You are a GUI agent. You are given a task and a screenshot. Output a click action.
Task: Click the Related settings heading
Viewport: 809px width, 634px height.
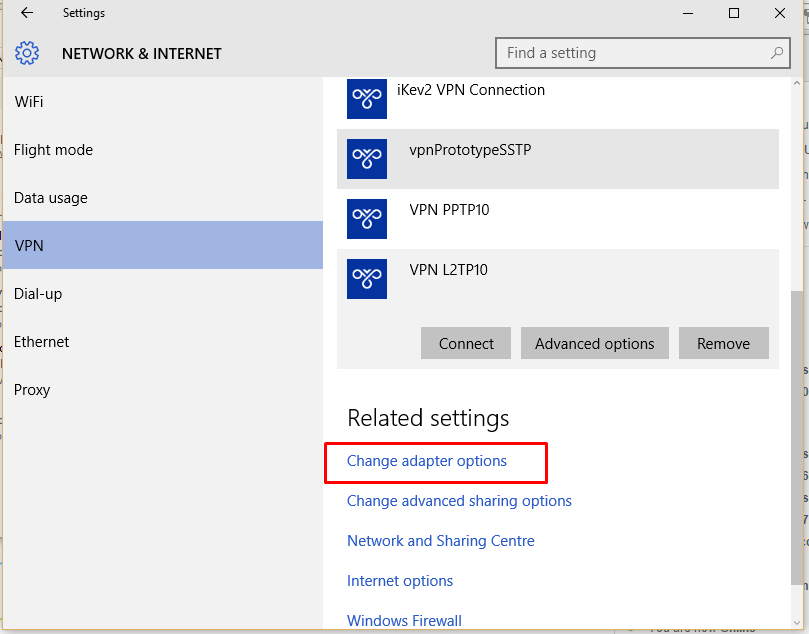428,418
